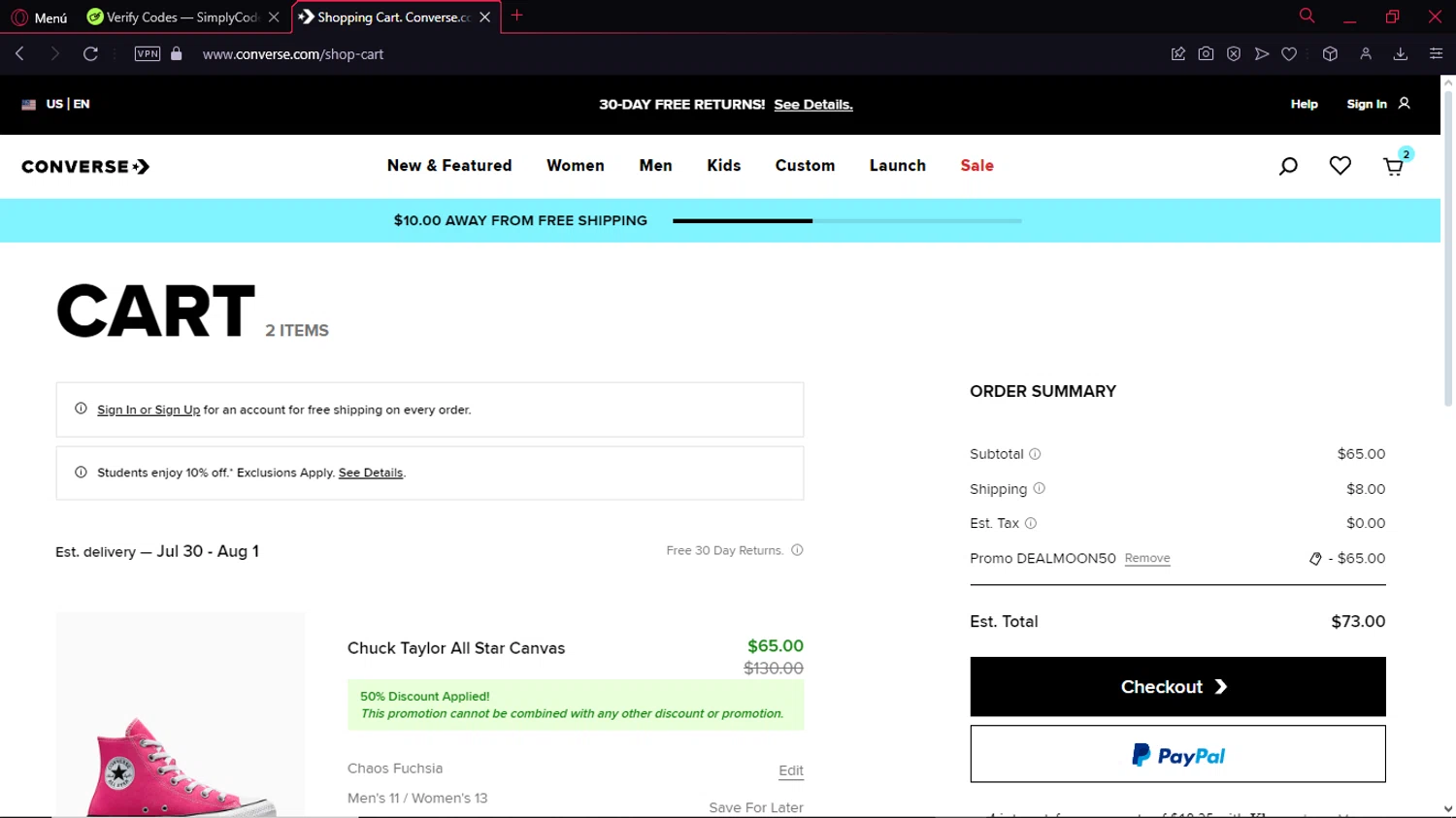Image resolution: width=1456 pixels, height=818 pixels.
Task: Click the Checkout button
Action: click(x=1177, y=687)
